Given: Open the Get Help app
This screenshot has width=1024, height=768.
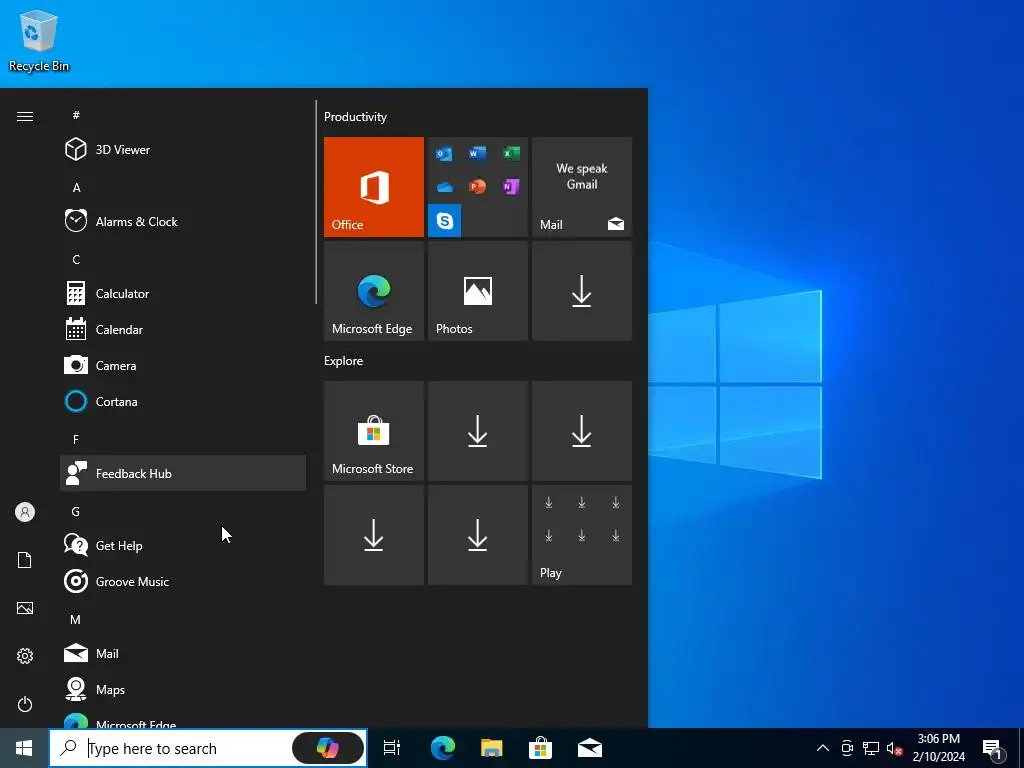Looking at the screenshot, I should 183,545.
